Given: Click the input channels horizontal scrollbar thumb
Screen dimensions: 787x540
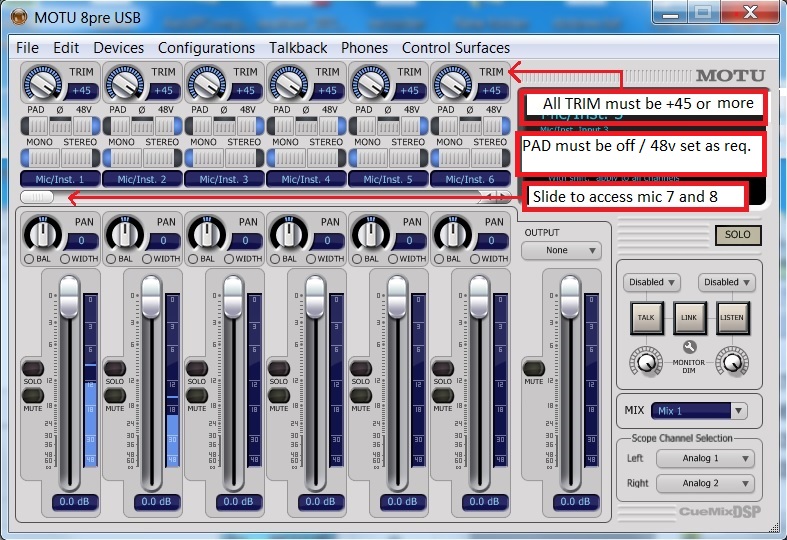Looking at the screenshot, I should [x=37, y=197].
